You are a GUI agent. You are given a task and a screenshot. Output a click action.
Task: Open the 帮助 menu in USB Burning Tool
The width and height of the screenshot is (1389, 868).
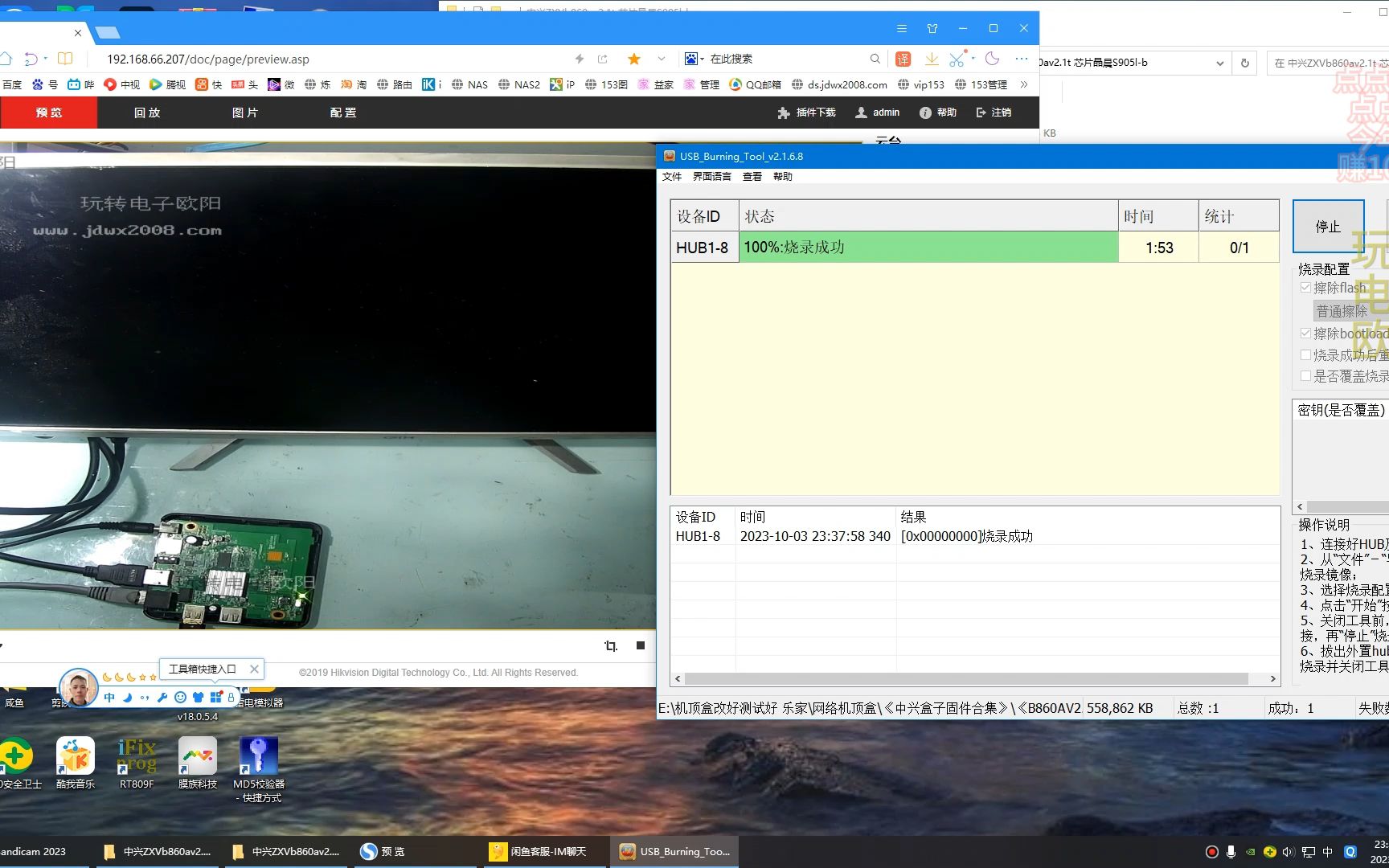pos(783,177)
